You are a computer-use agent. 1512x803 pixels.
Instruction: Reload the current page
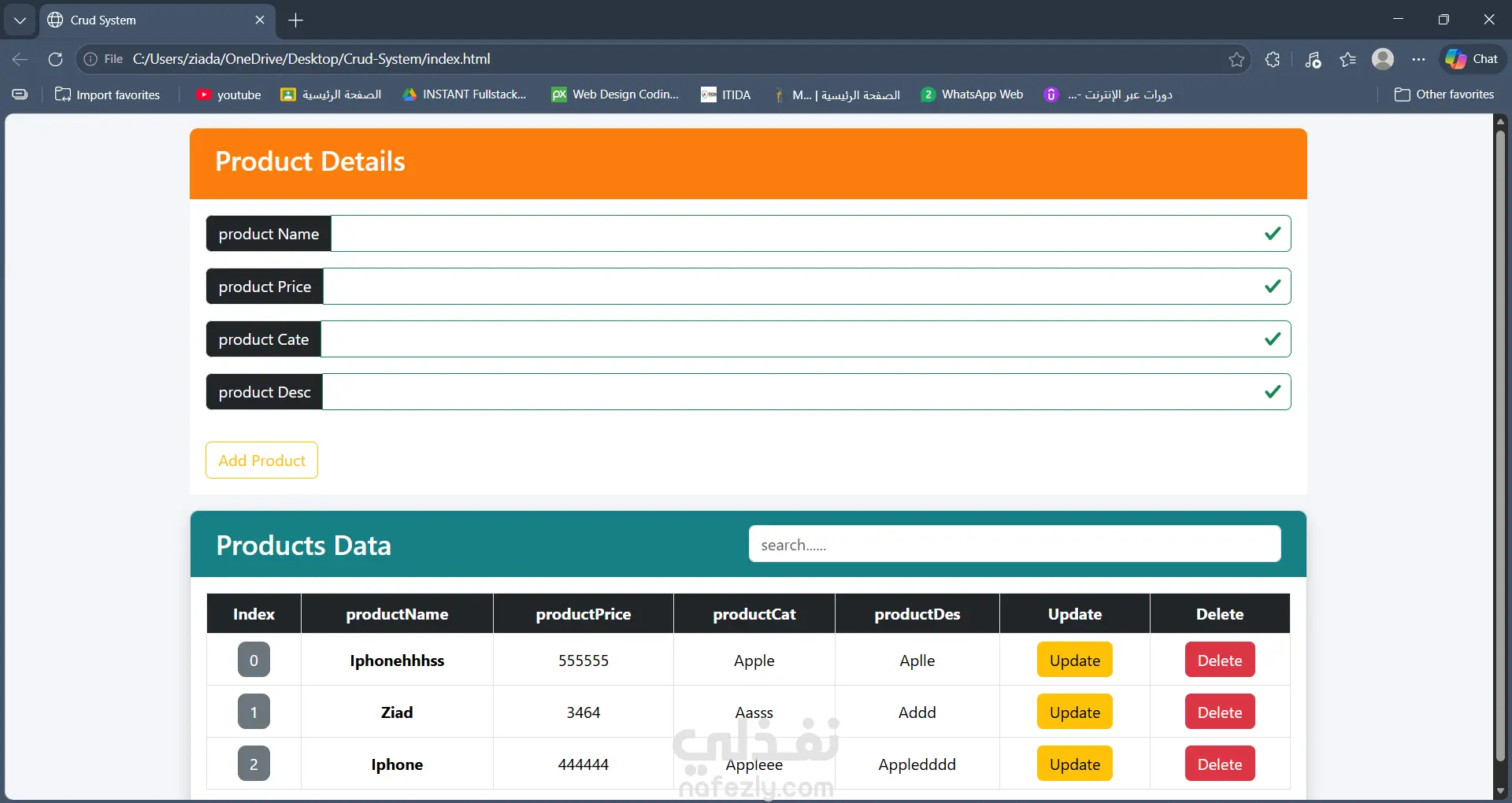55,59
